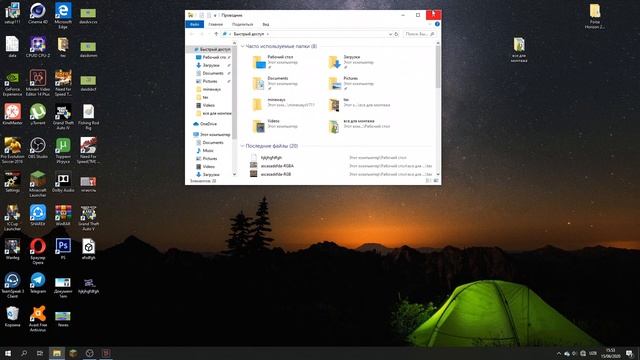This screenshot has width=640, height=360.
Task: Select the OBS Studio desktop icon
Action: [38, 148]
